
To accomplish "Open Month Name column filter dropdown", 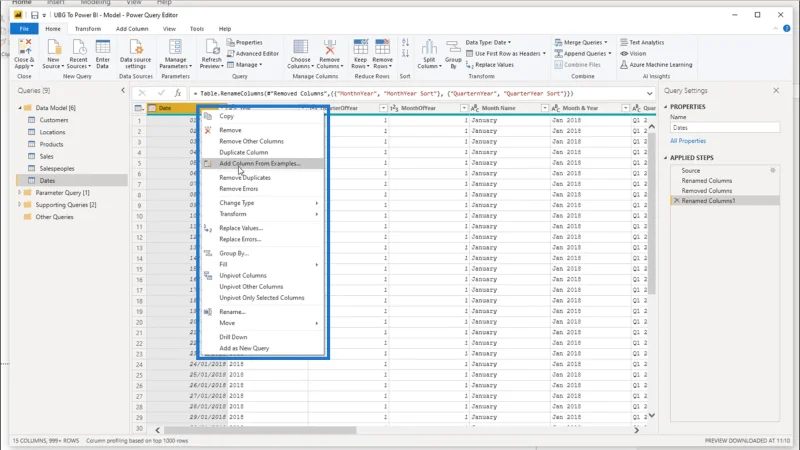I will click(x=544, y=108).
